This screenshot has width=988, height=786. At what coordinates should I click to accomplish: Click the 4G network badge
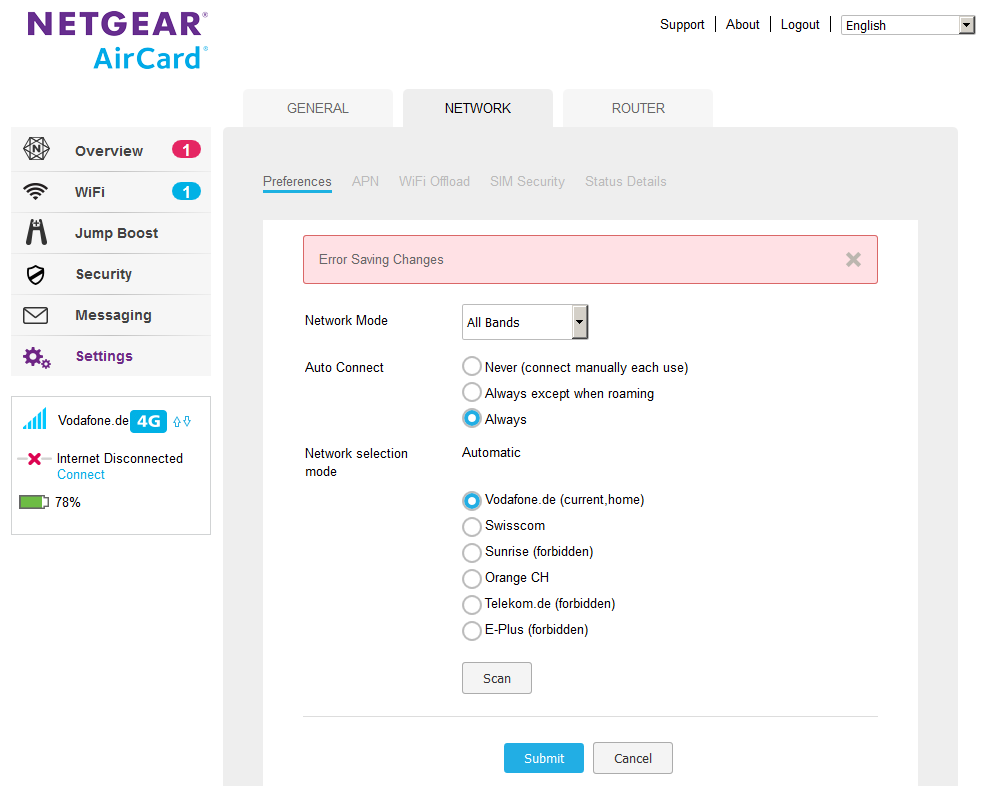pos(148,421)
